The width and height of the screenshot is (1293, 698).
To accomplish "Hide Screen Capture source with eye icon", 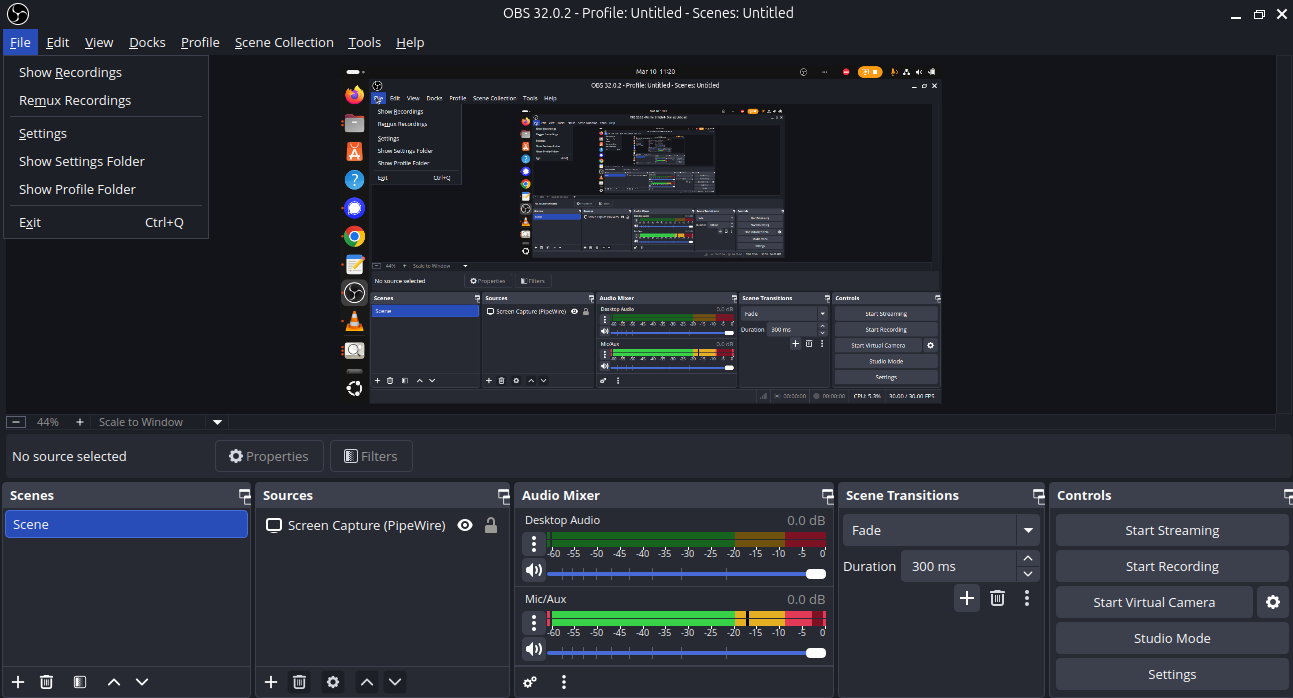I will (465, 525).
